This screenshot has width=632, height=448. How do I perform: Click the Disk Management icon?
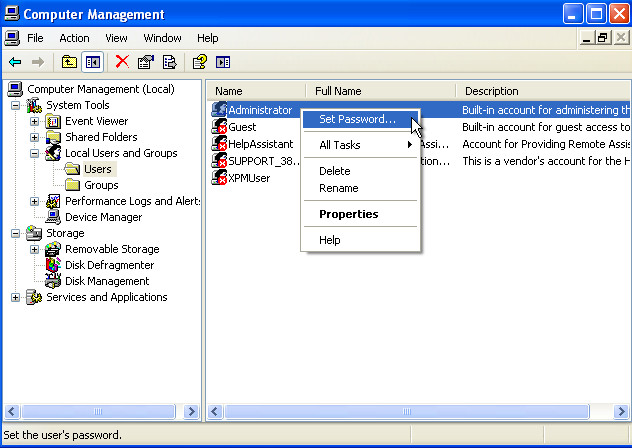[x=53, y=281]
